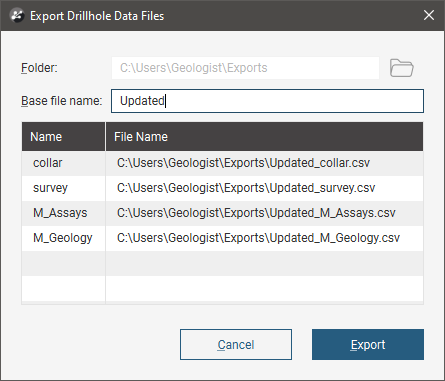445x381 pixels.
Task: Click the Export button
Action: pos(368,344)
